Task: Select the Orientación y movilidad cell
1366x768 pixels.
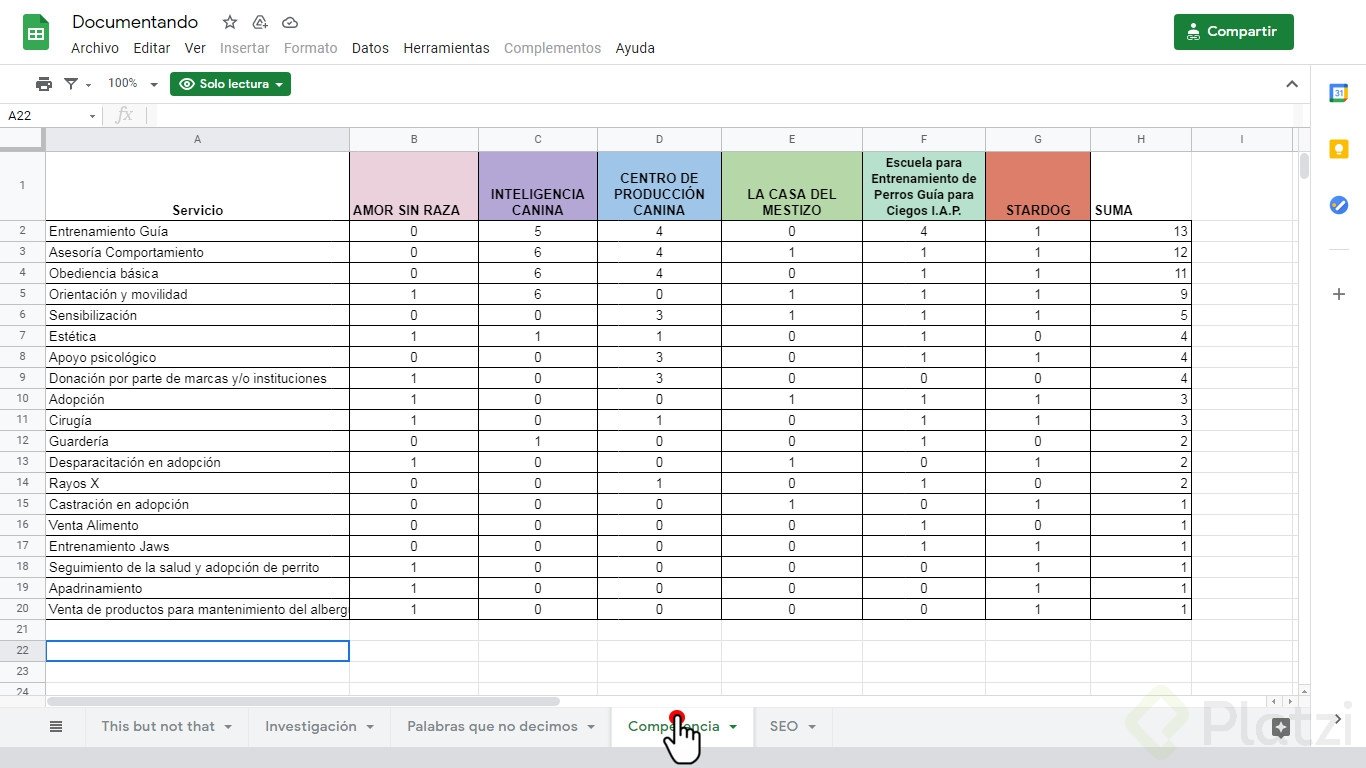Action: point(197,294)
